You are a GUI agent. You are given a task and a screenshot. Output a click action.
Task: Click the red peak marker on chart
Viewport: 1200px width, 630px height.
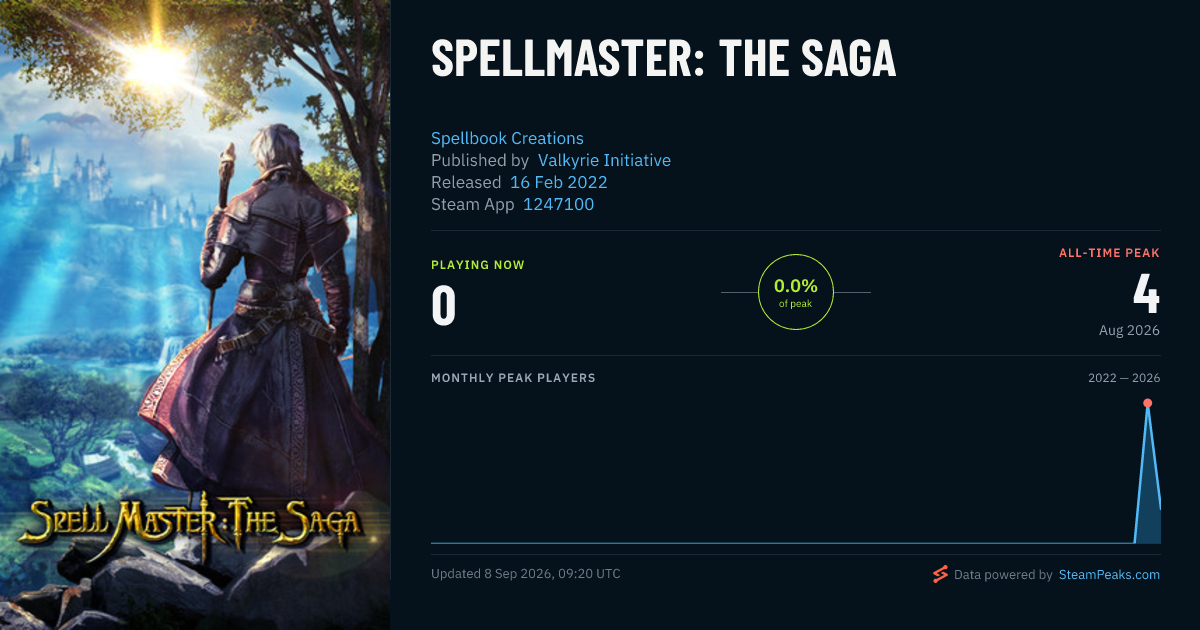click(1147, 403)
